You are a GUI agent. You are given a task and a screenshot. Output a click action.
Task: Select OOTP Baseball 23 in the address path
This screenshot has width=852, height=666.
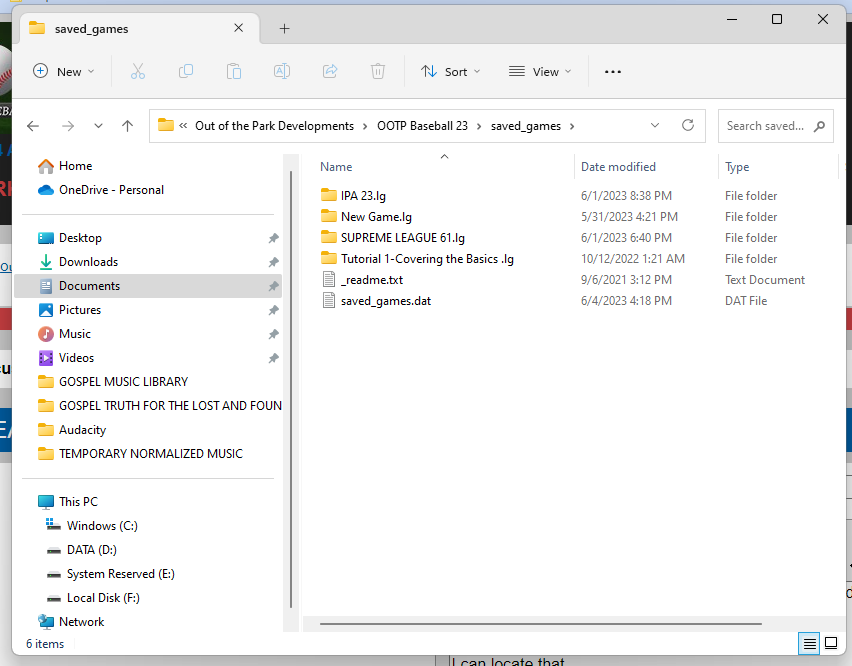pyautogui.click(x=425, y=126)
